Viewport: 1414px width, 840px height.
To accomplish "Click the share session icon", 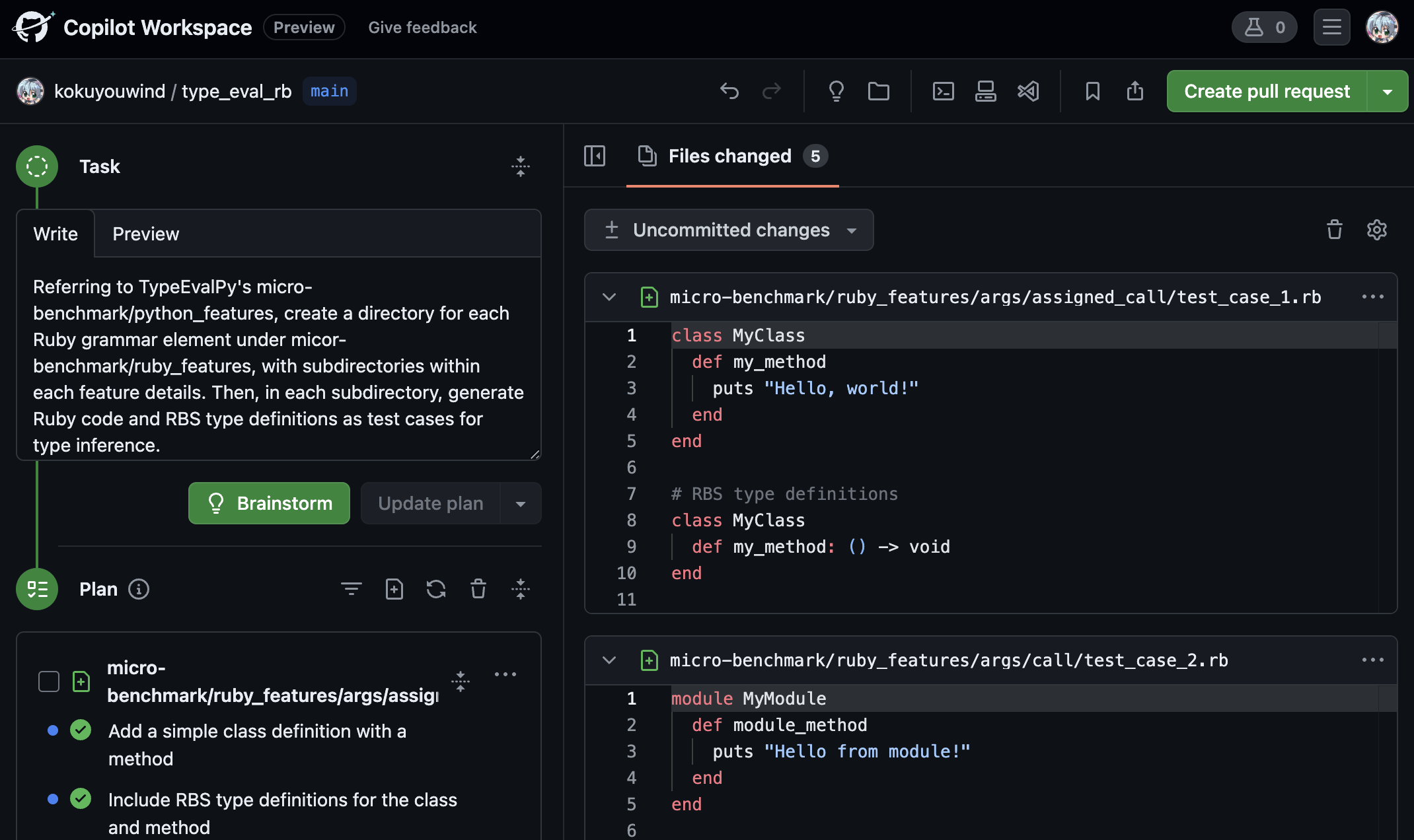I will [x=1135, y=91].
